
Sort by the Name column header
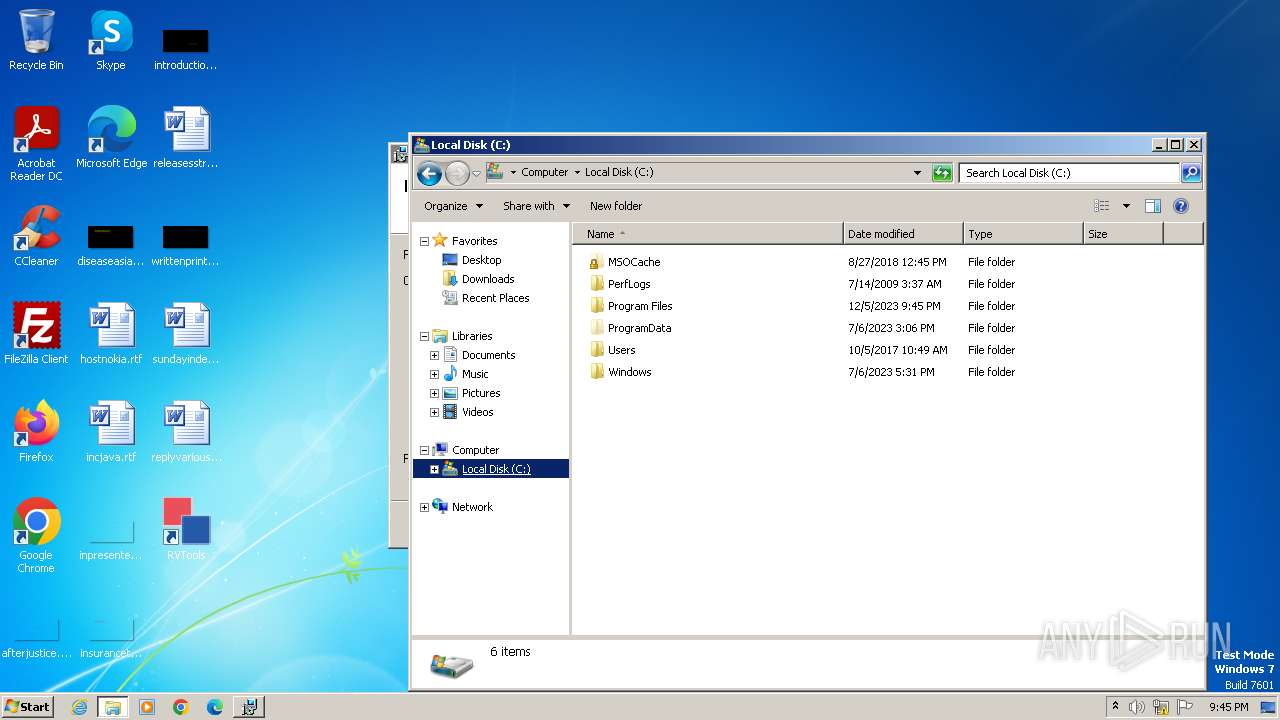tap(708, 234)
